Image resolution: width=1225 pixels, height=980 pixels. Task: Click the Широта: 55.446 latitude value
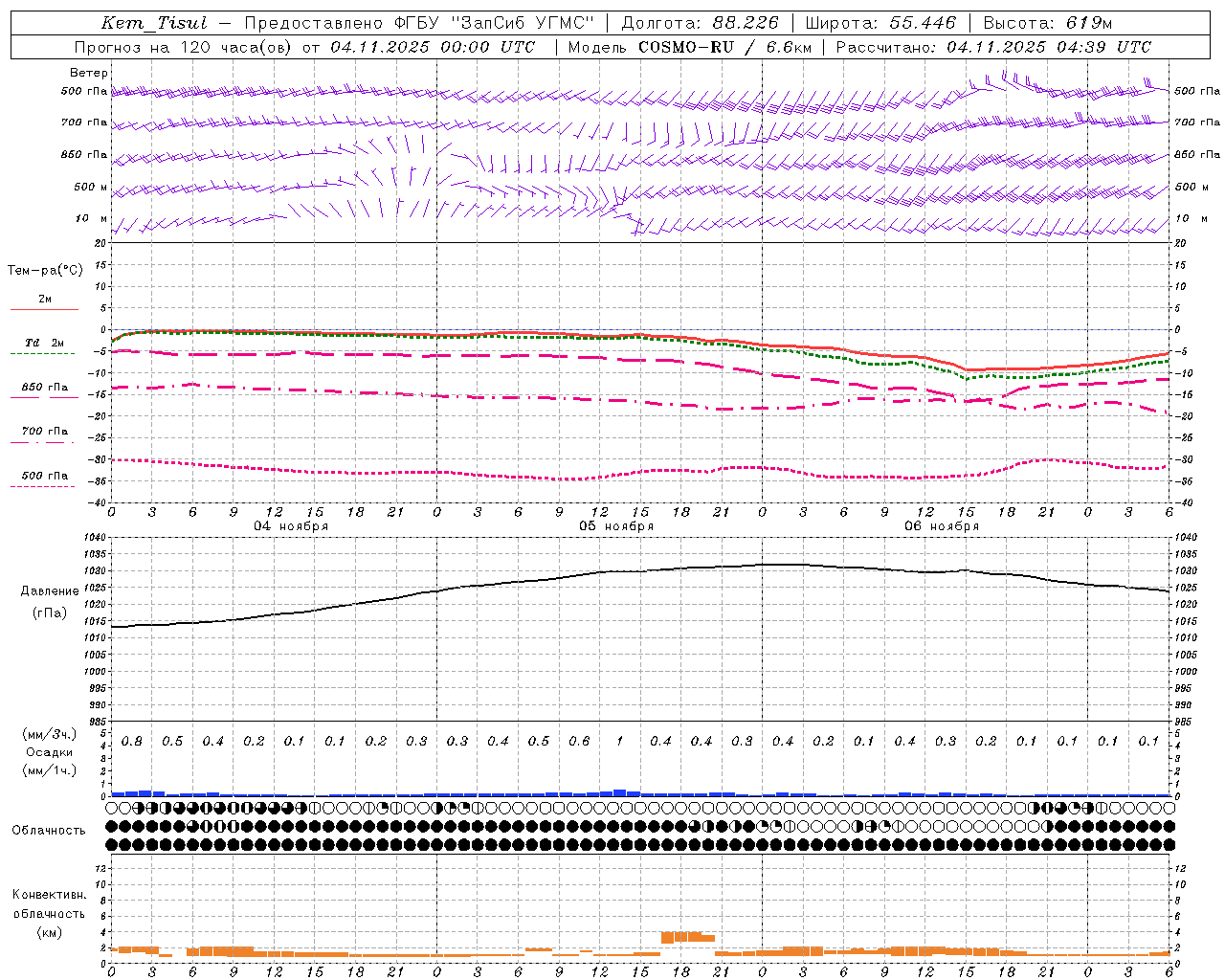880,23
